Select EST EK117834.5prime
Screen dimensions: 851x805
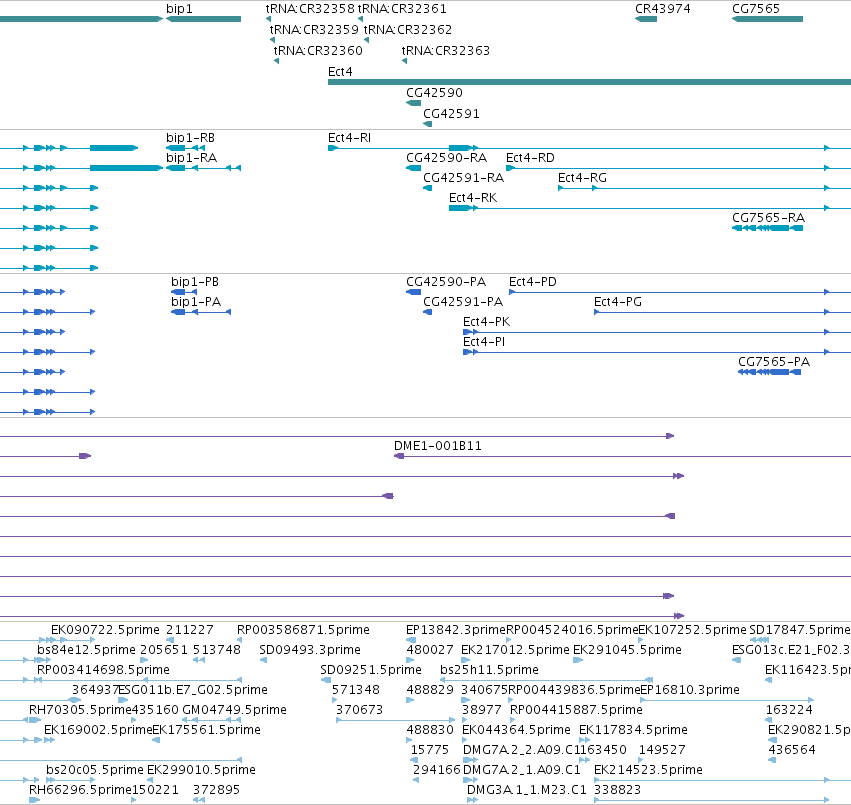pyautogui.click(x=633, y=730)
